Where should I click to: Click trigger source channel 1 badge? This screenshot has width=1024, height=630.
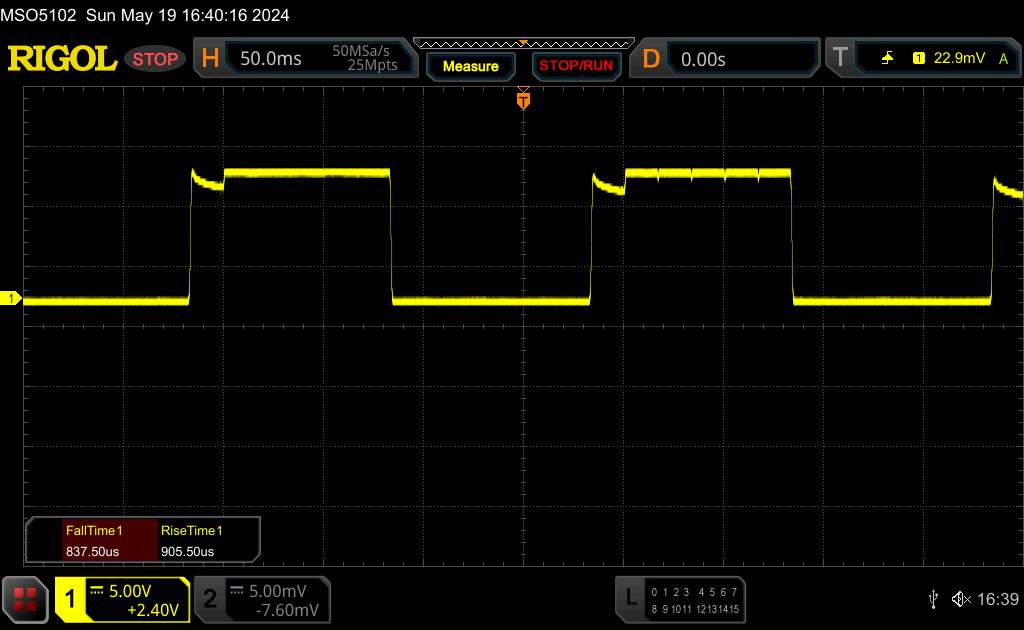point(918,58)
